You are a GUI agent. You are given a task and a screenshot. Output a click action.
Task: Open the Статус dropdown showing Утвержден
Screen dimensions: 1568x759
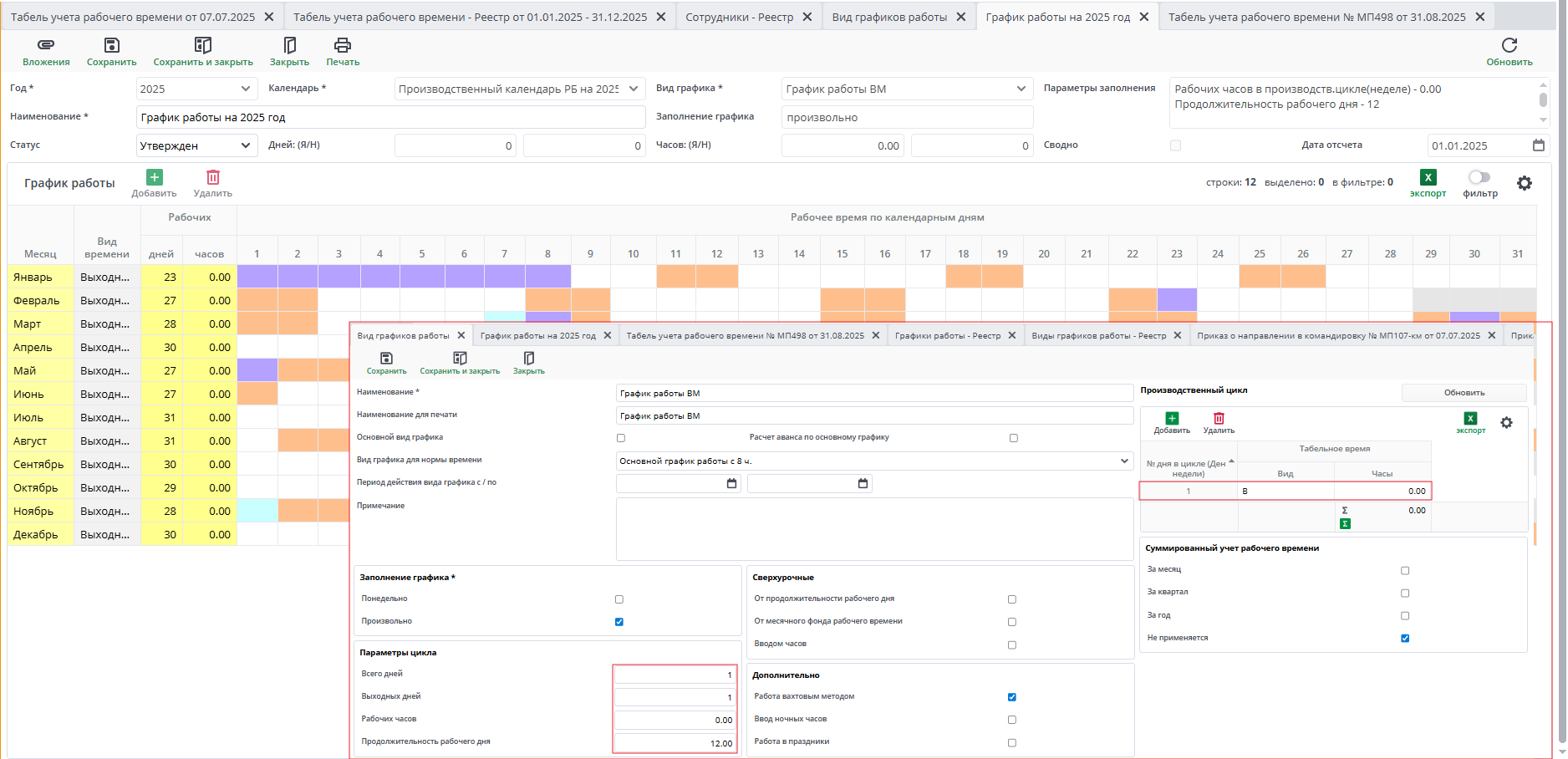(196, 145)
